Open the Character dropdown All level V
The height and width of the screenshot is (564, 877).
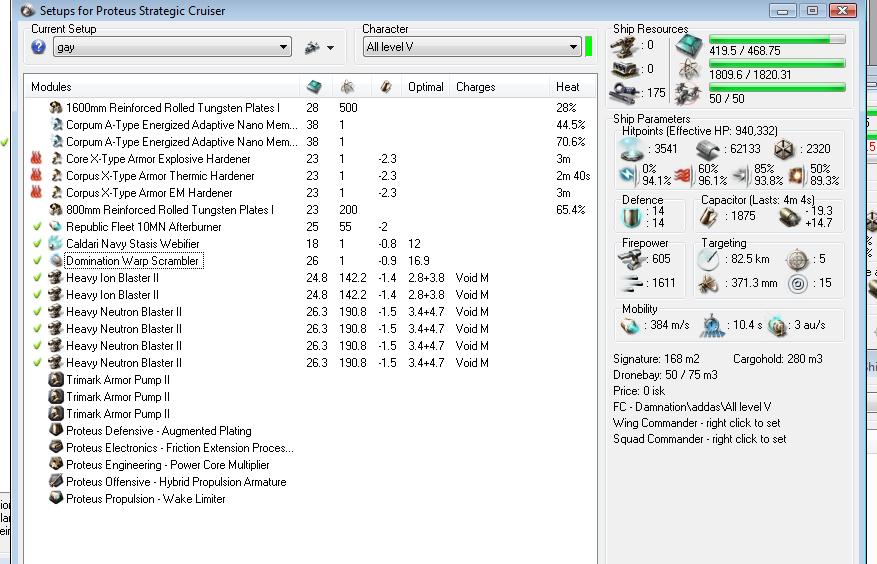(472, 47)
